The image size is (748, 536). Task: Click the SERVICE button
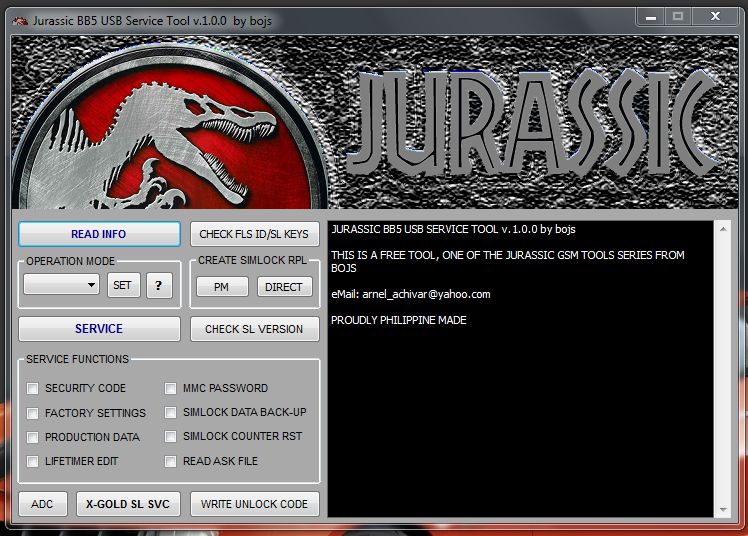[99, 329]
